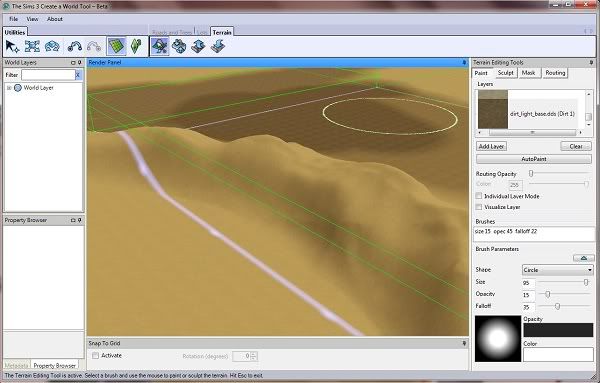Toggle the green grid view icon
600x383 pixels.
[x=116, y=46]
